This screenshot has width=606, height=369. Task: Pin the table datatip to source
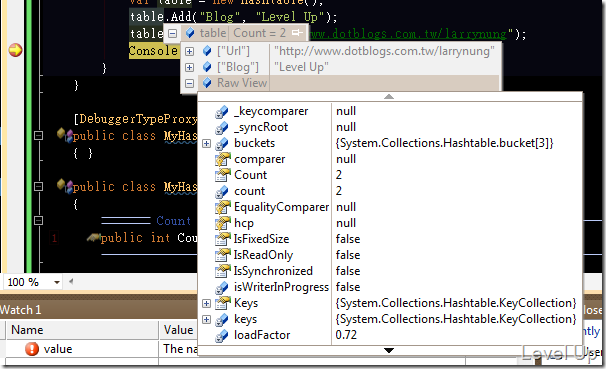click(x=297, y=33)
